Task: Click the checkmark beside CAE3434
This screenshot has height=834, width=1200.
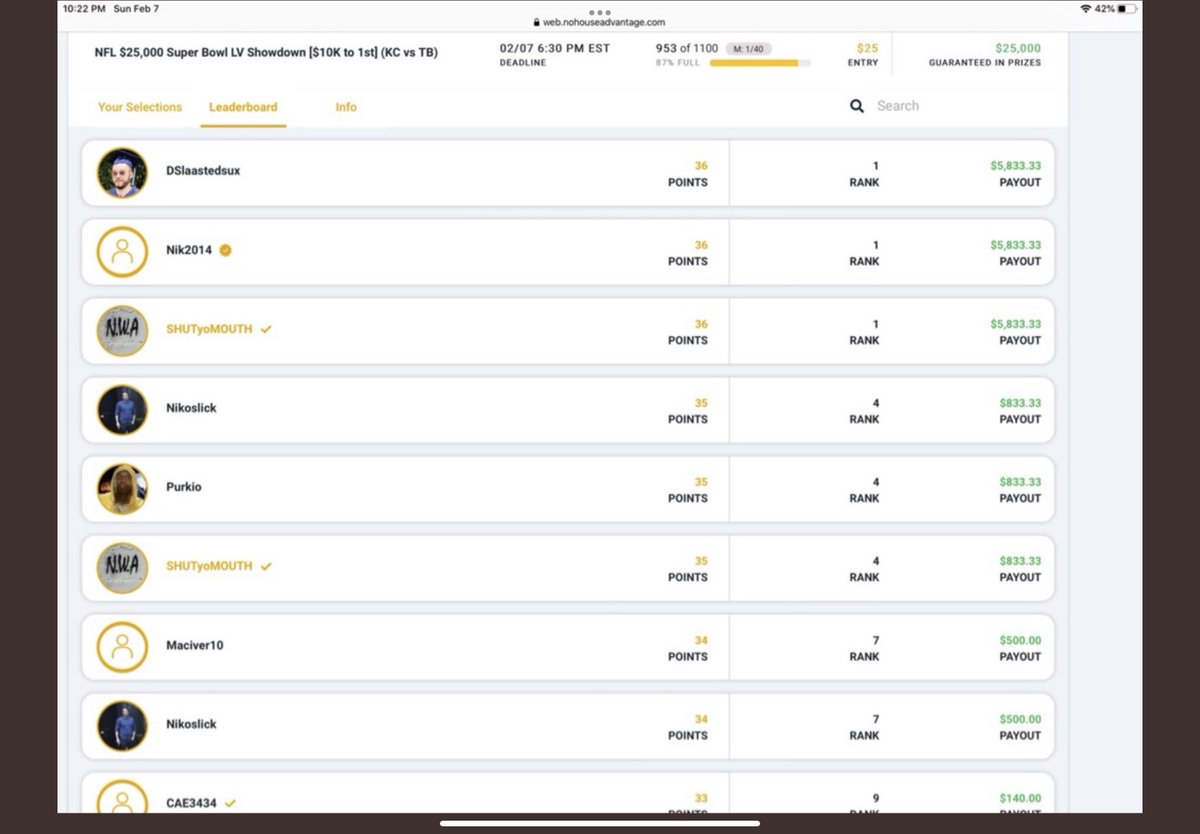Action: tap(231, 802)
